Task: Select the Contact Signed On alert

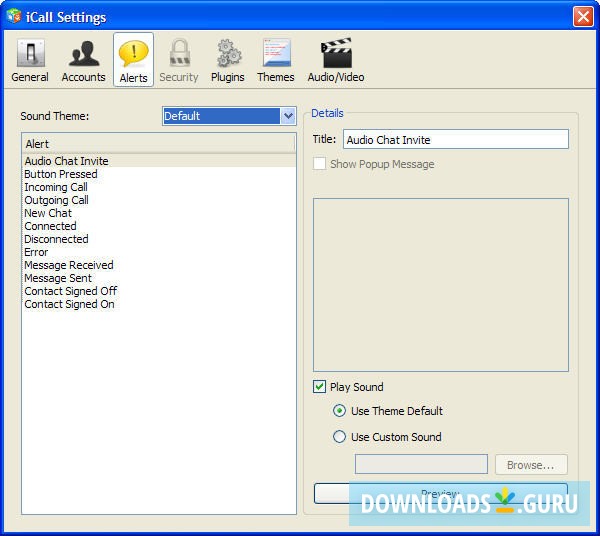Action: (x=159, y=304)
